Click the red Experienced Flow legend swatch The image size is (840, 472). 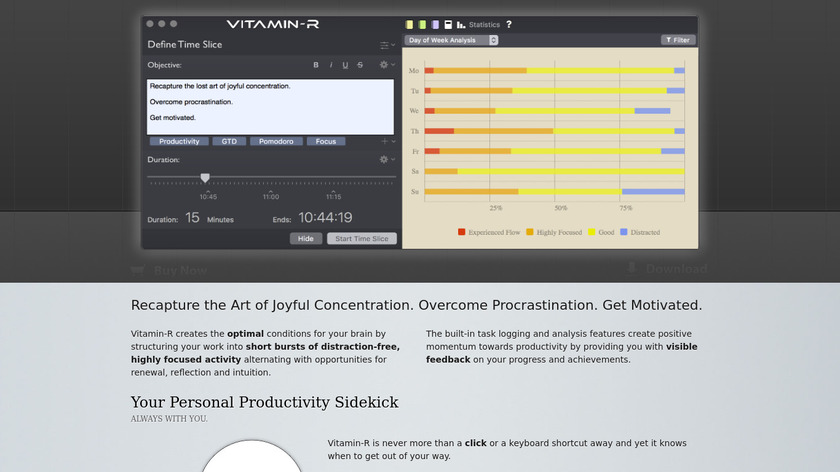click(x=461, y=232)
